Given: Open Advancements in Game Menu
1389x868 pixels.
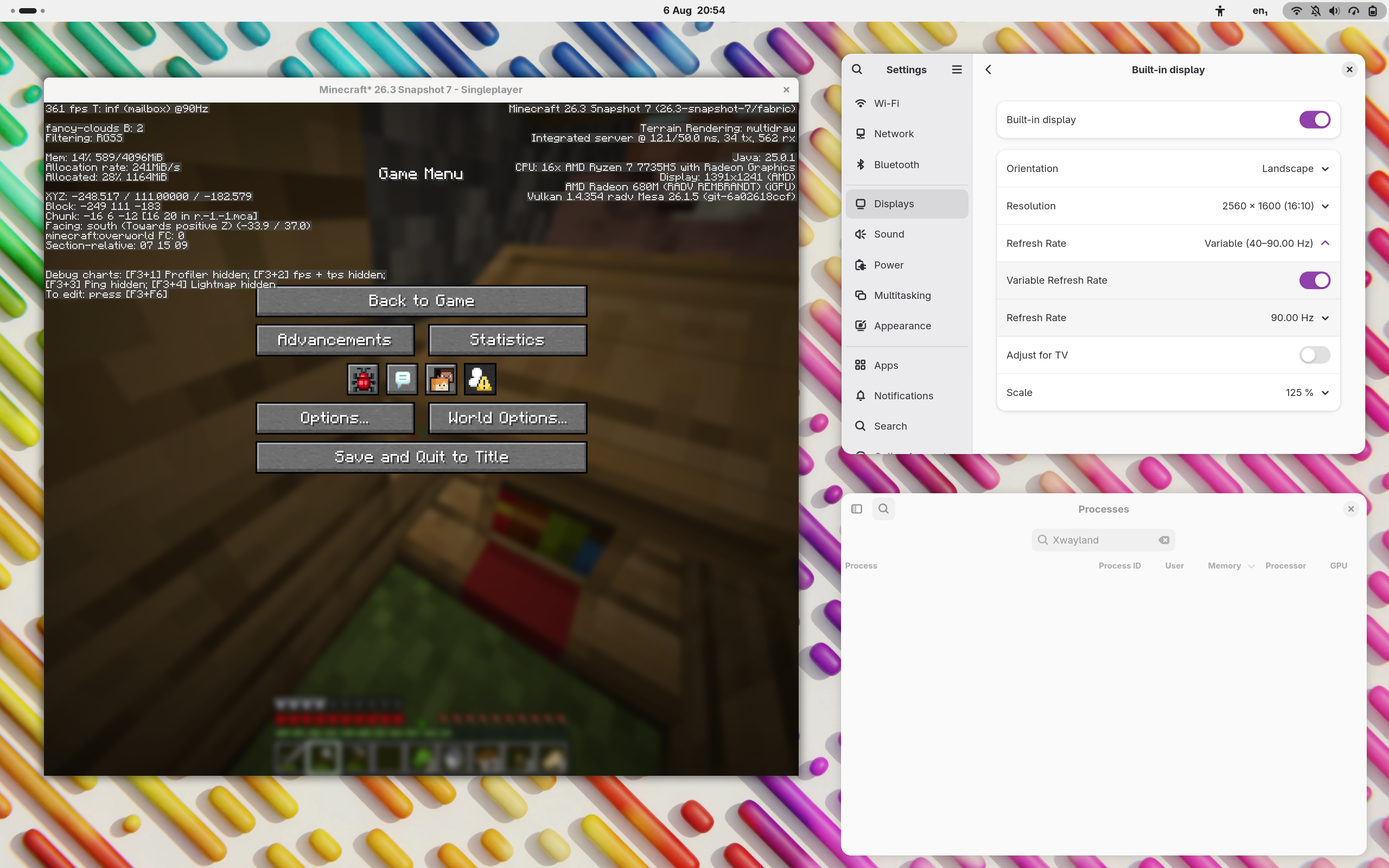Looking at the screenshot, I should [x=335, y=340].
